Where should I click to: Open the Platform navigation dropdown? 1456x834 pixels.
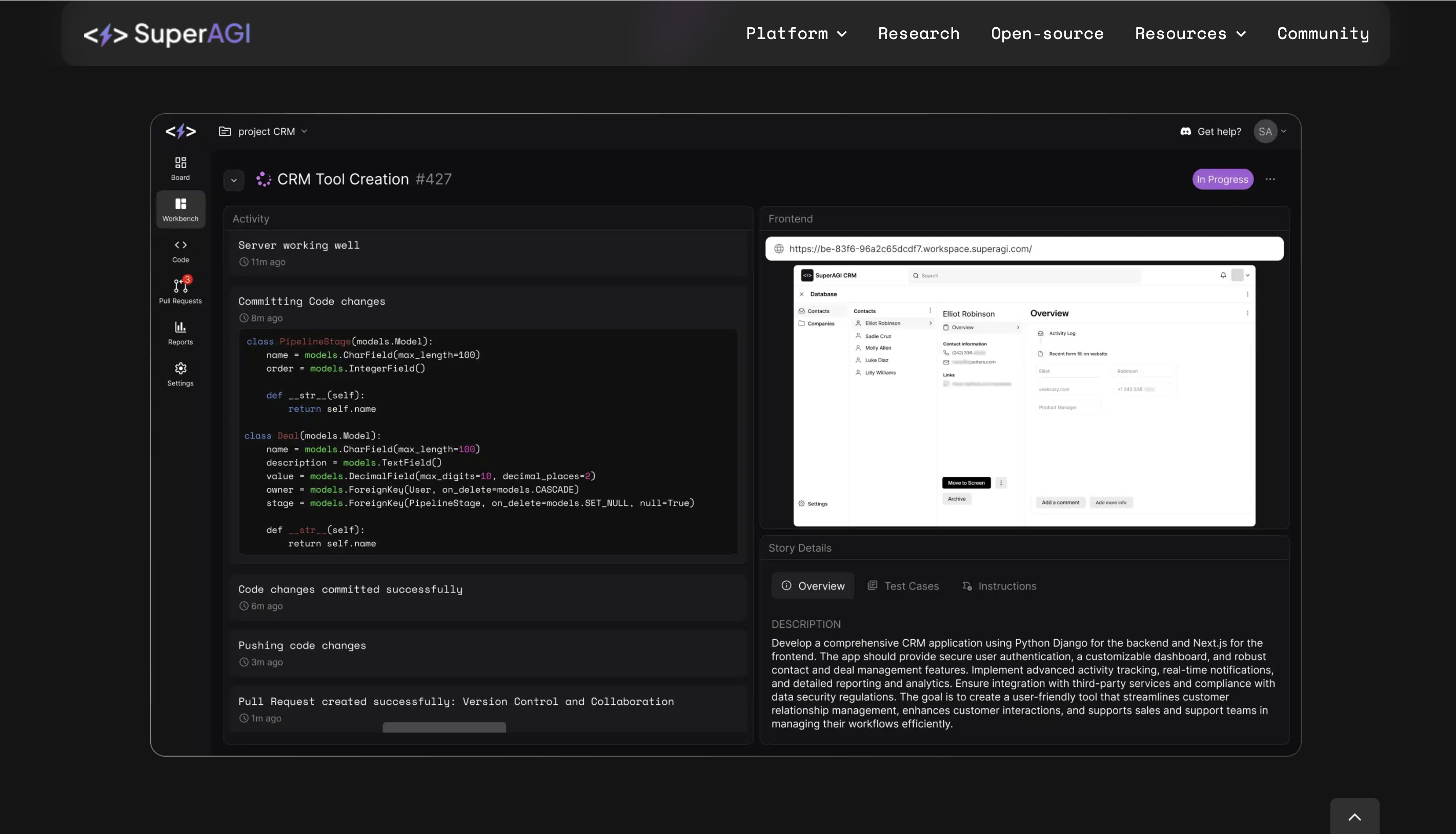coord(796,34)
